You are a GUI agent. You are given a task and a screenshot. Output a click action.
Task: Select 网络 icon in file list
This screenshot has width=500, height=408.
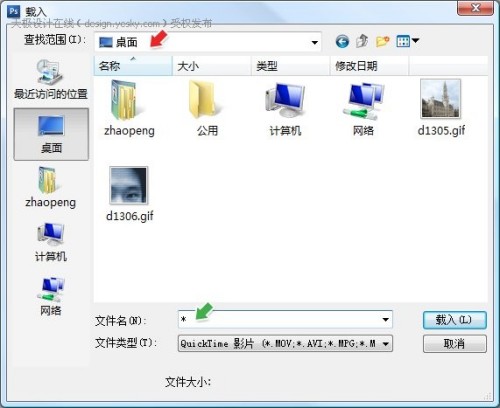click(x=363, y=108)
